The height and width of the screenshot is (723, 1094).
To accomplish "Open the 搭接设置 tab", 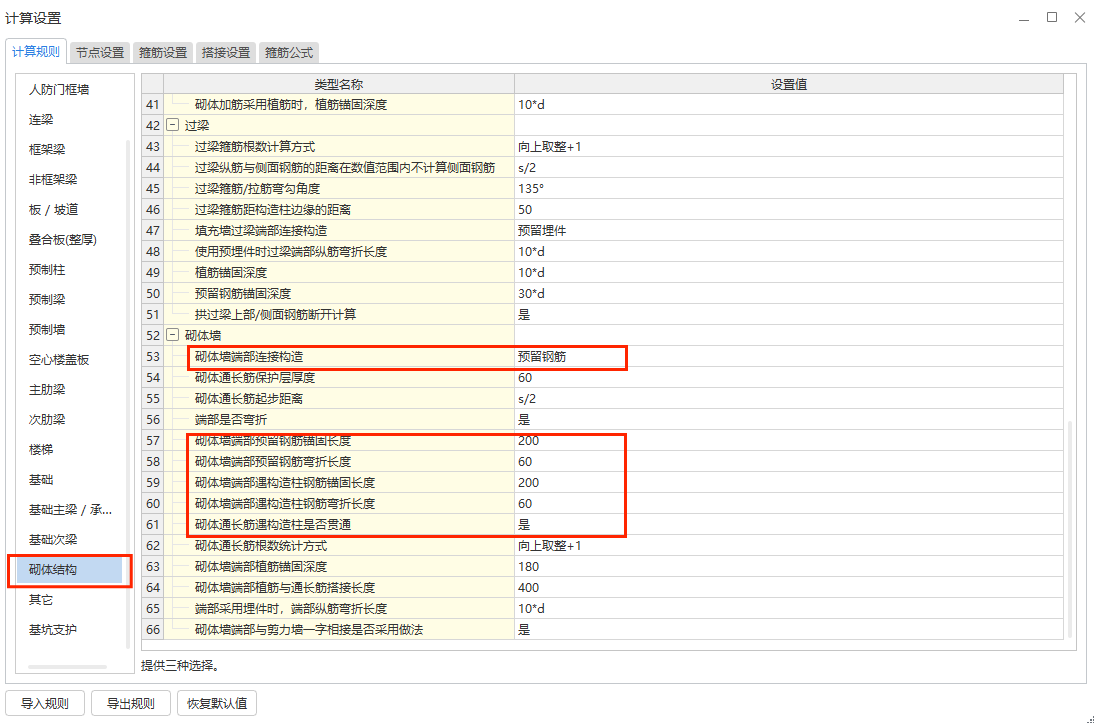I will (225, 52).
